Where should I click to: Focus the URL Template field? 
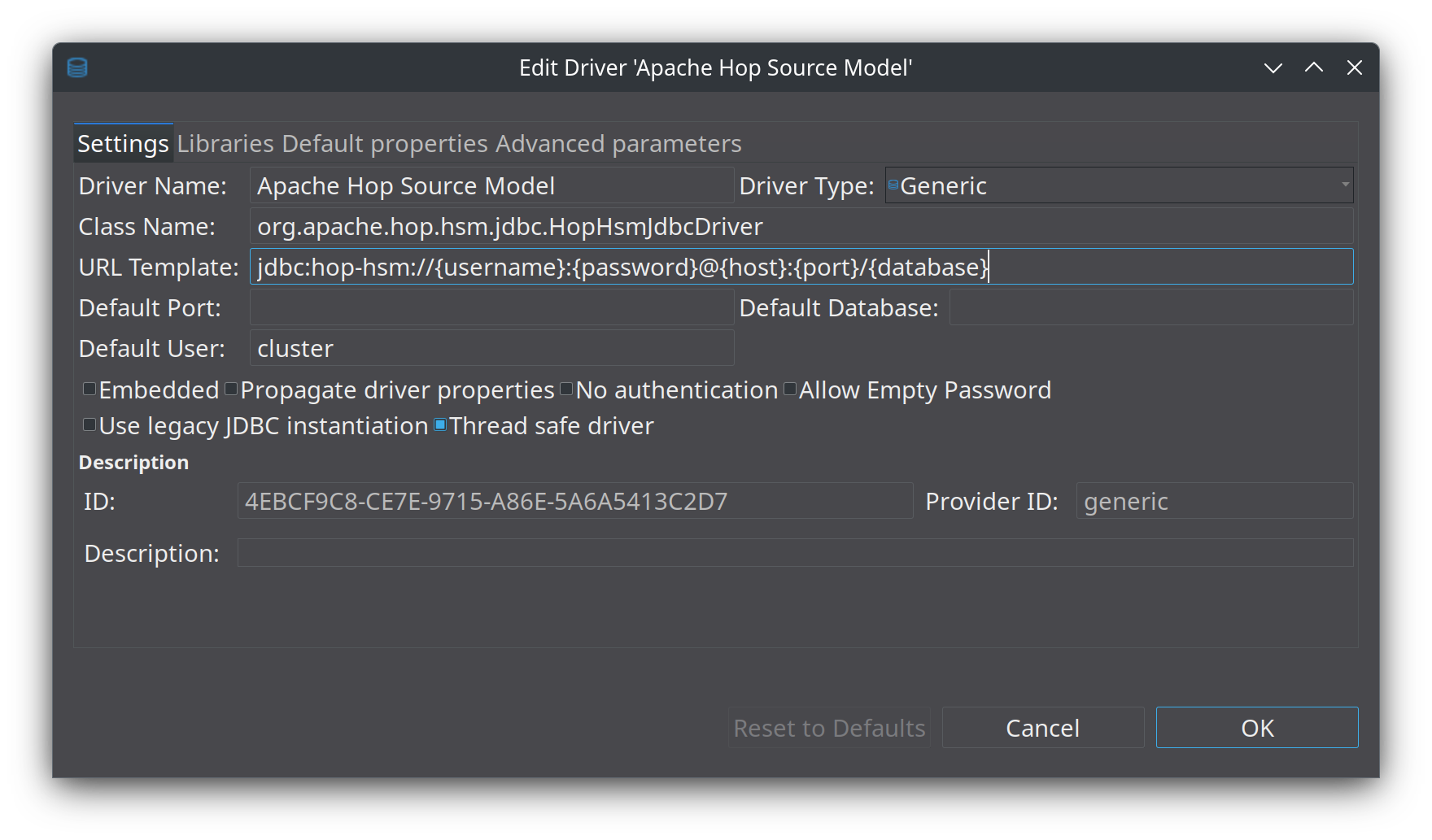801,267
